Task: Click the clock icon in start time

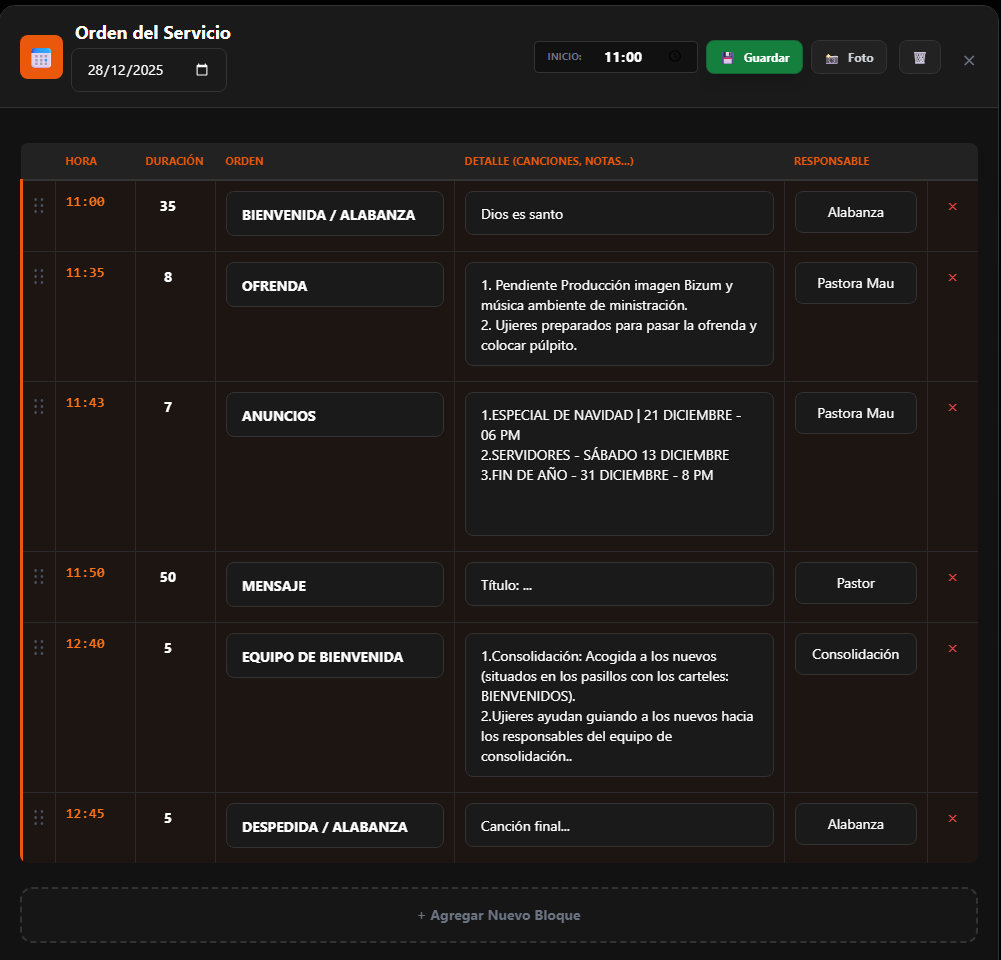Action: pyautogui.click(x=675, y=57)
